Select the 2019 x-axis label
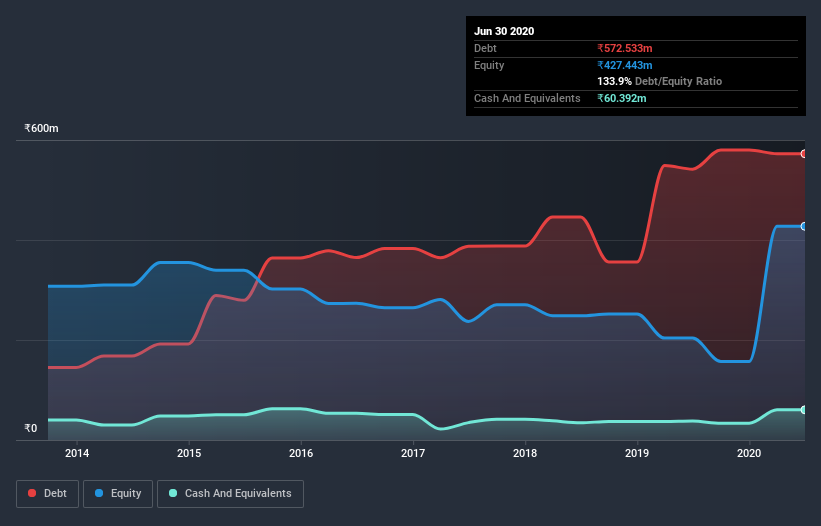This screenshot has width=821, height=526. click(637, 453)
